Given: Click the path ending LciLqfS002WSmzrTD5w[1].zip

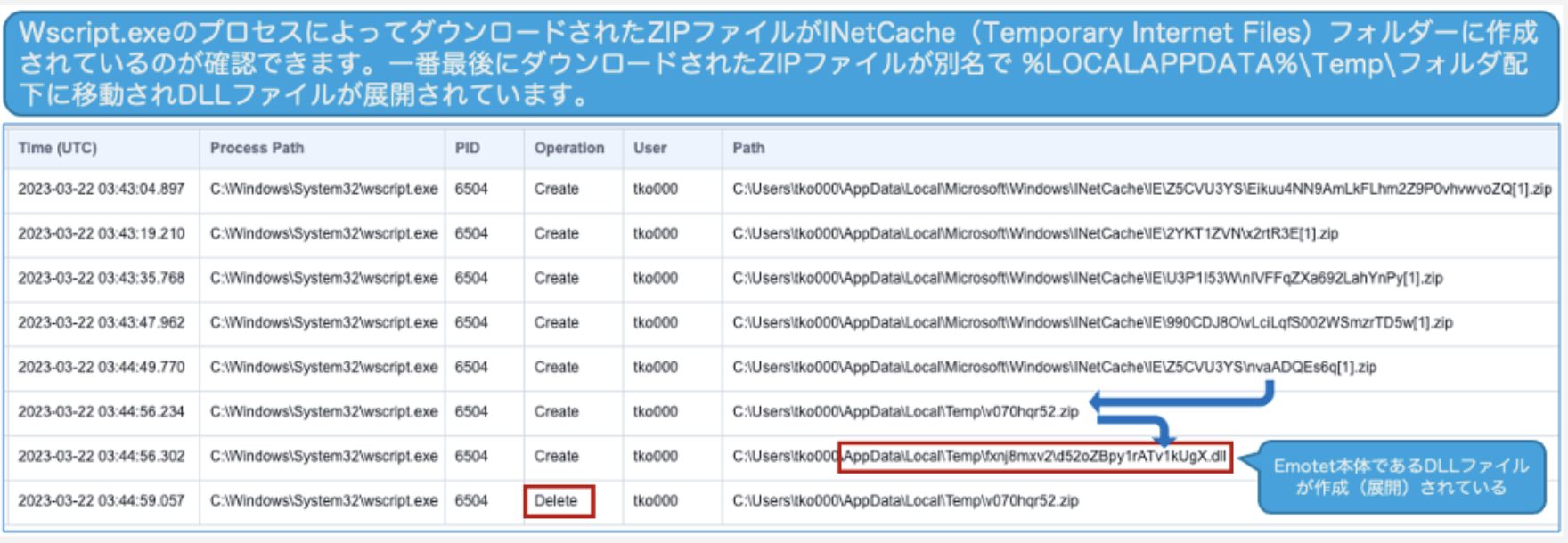Looking at the screenshot, I should [x=1092, y=322].
